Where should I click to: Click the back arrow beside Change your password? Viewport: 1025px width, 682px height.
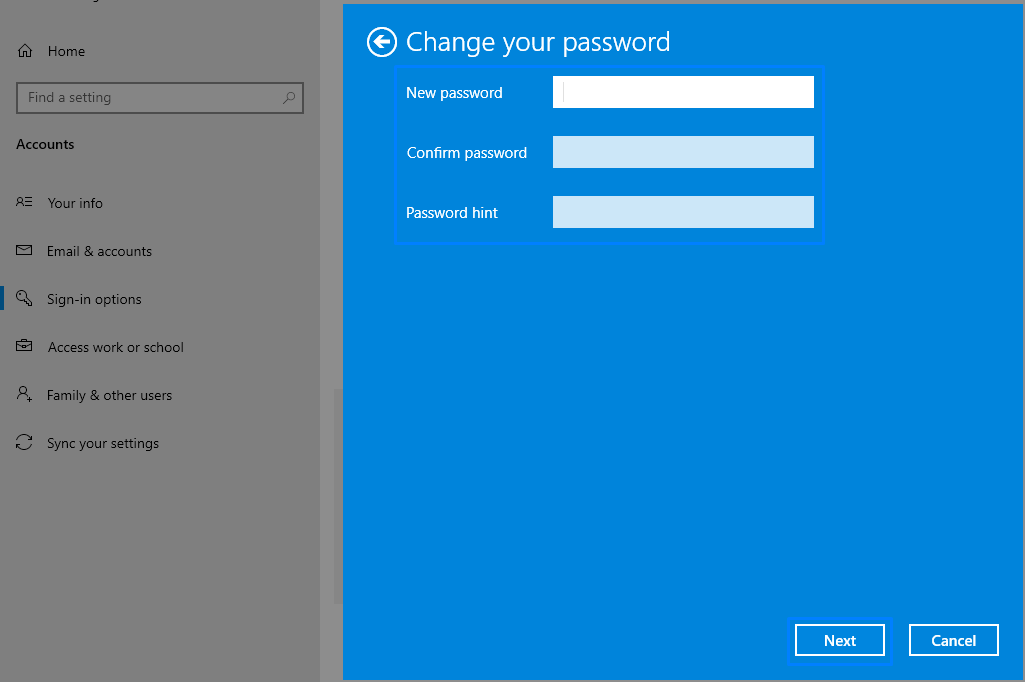382,43
